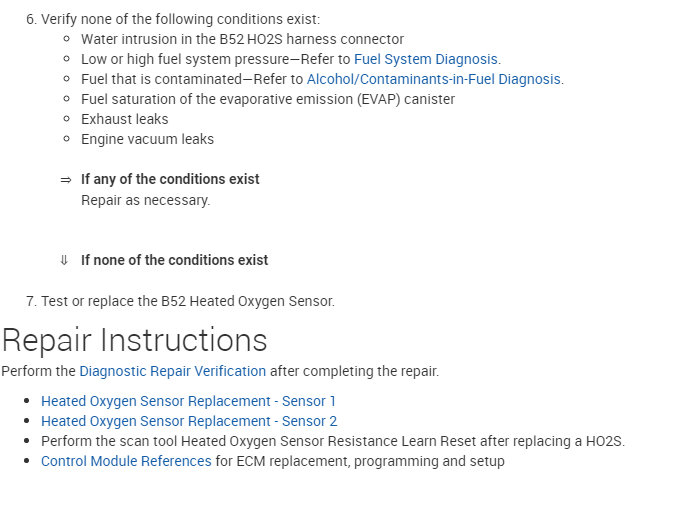Click step 6 'Verify none of the following' text
Viewport: 679px width, 511px height.
click(180, 19)
